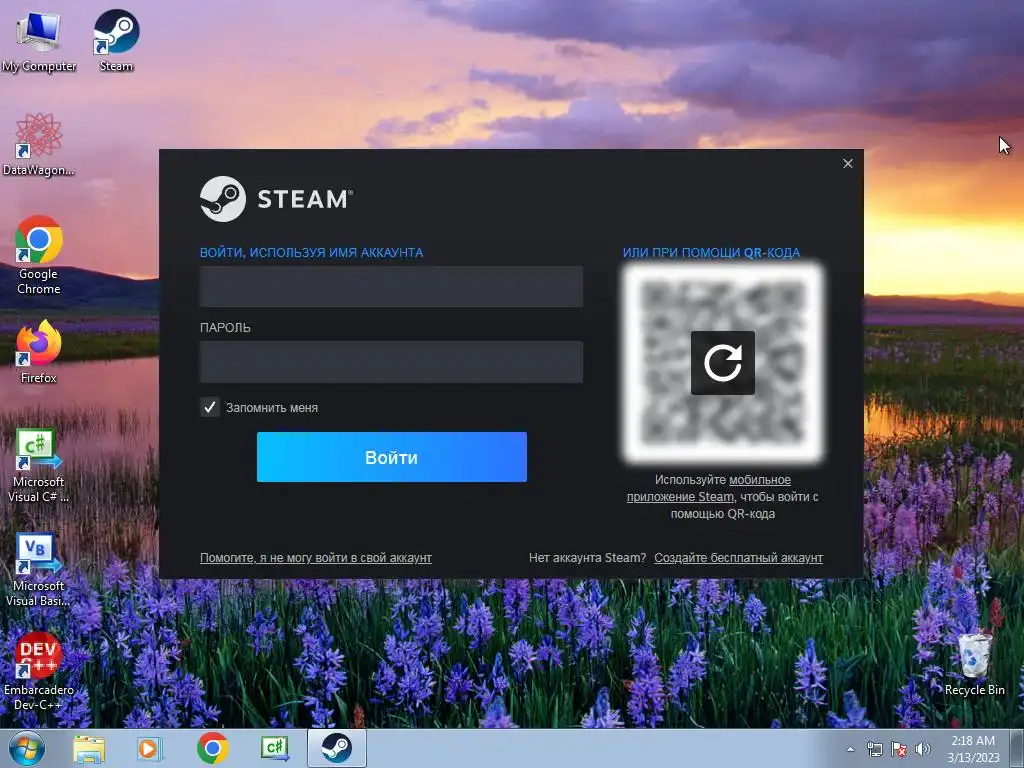
Task: Click "ИЛИ ПРИ ПОМОЩИ QR-КОДА" heading
Action: [x=711, y=253]
